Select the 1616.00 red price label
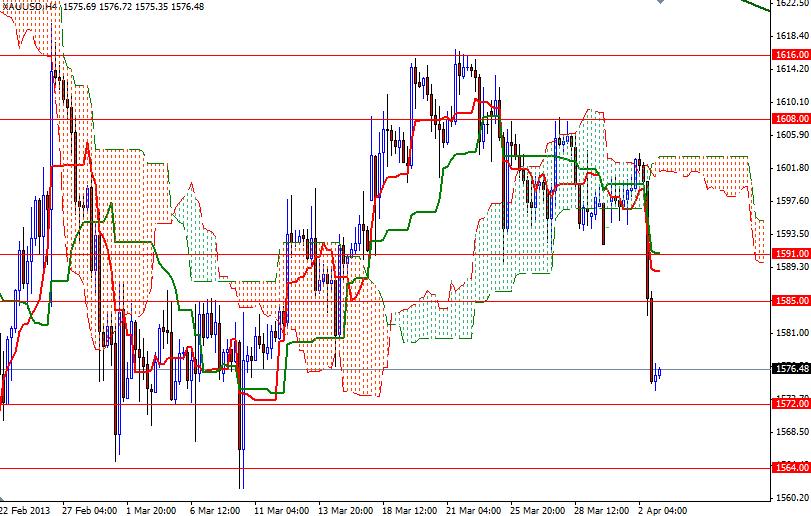811x516 pixels. pyautogui.click(x=790, y=56)
